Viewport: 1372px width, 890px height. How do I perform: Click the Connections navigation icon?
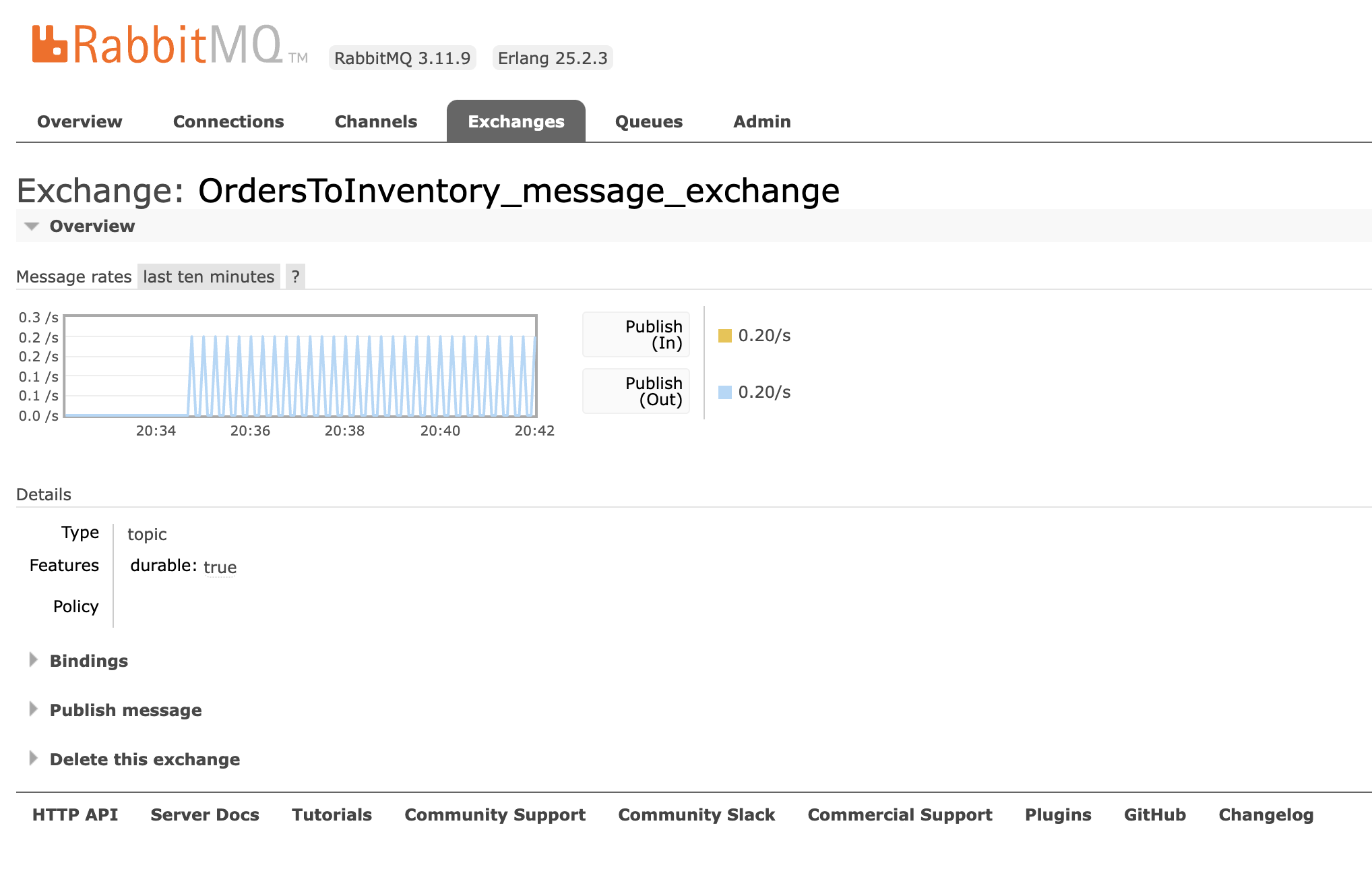[x=228, y=120]
